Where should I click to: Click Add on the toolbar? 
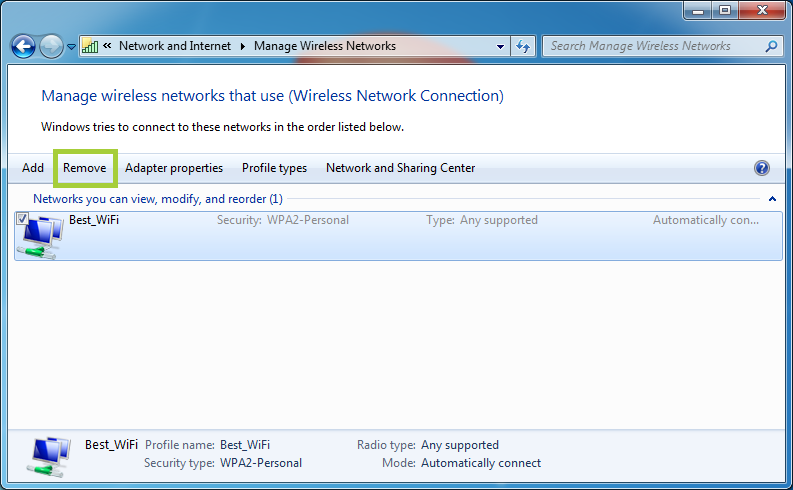33,168
